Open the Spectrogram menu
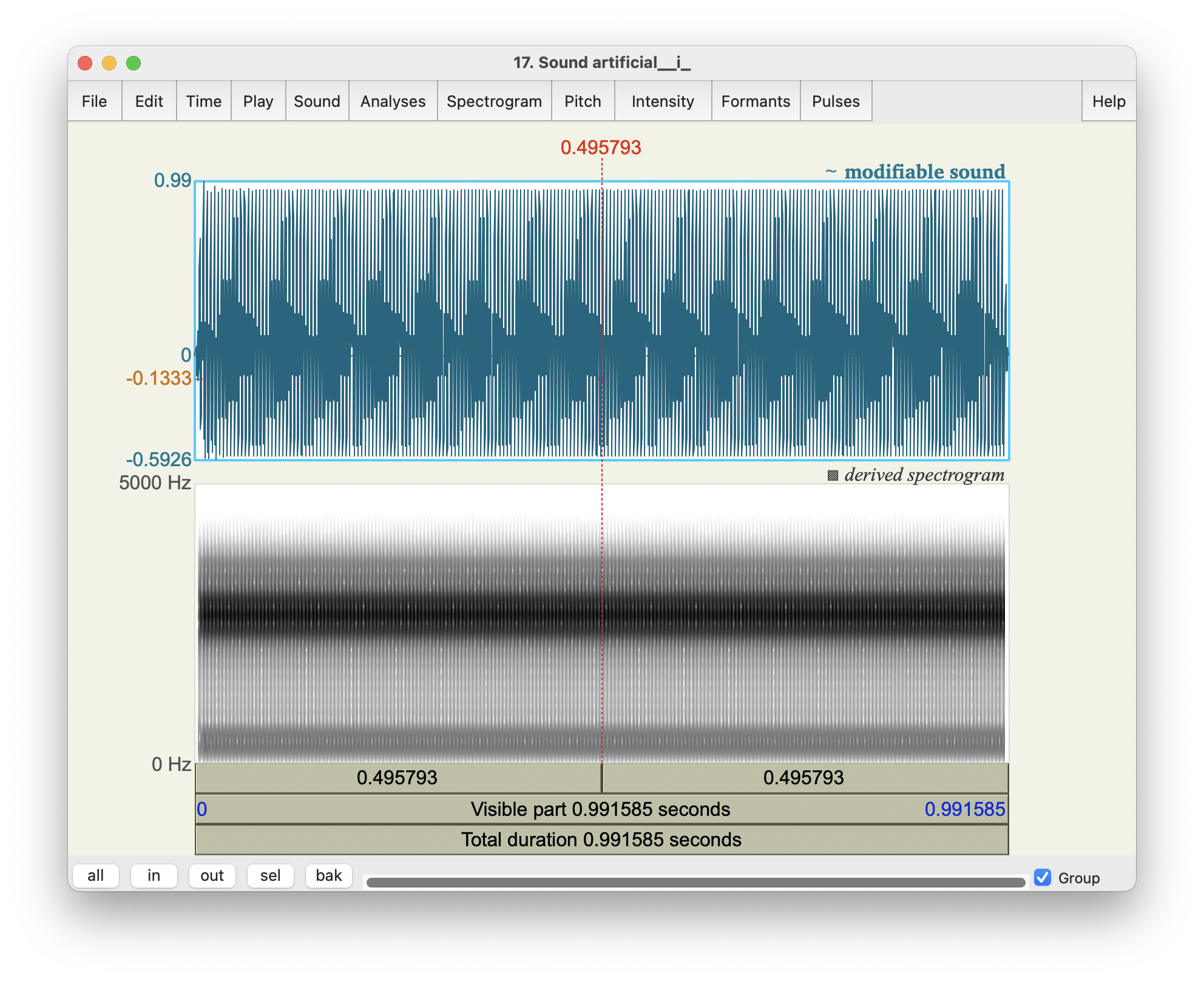 [494, 101]
